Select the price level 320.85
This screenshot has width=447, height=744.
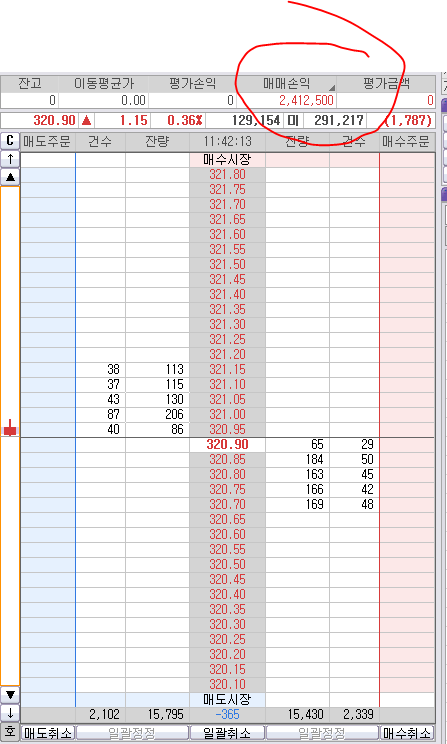227,459
